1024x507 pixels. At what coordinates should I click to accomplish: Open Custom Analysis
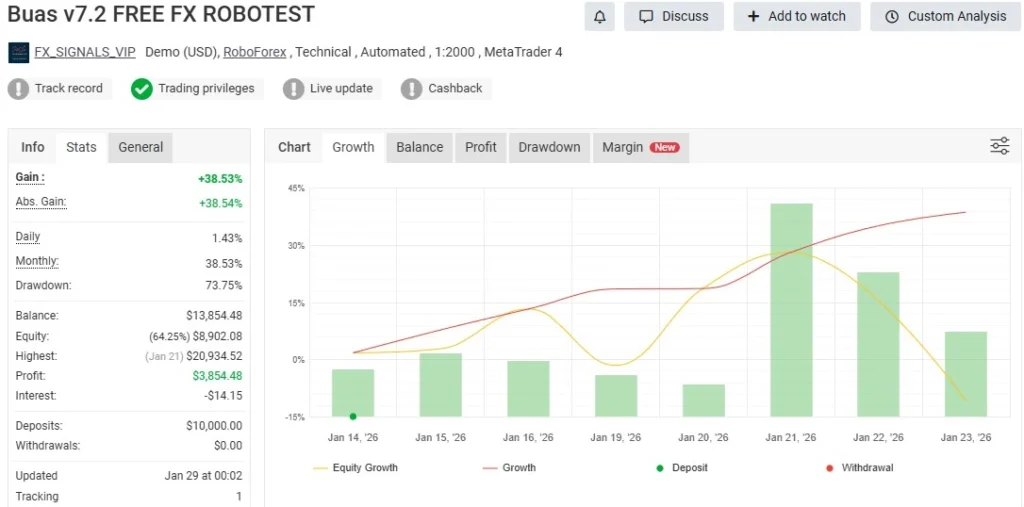point(946,16)
